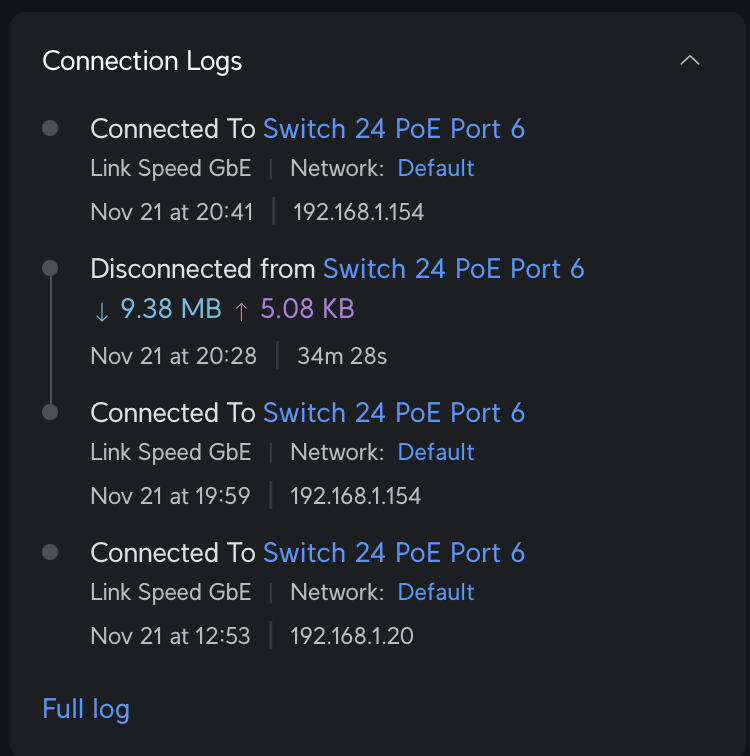Select the timeline dot for the 12:53 connection
Screen dimensions: 750x756
(50, 552)
